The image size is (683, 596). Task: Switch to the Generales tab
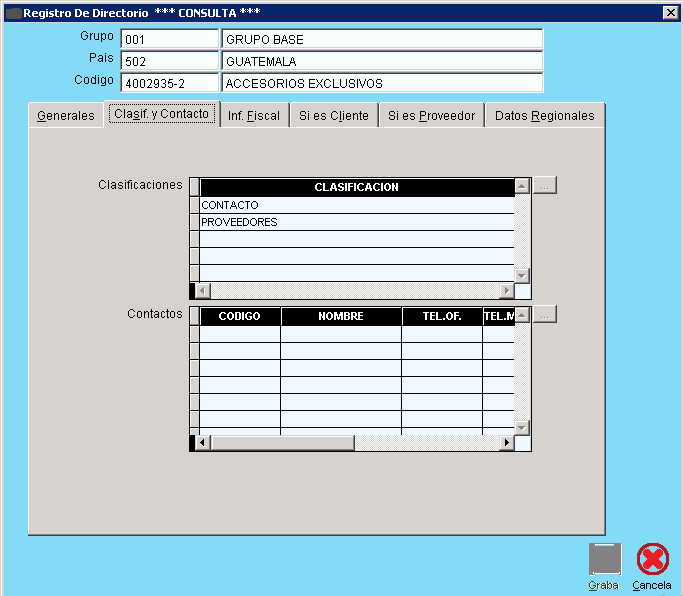point(66,116)
